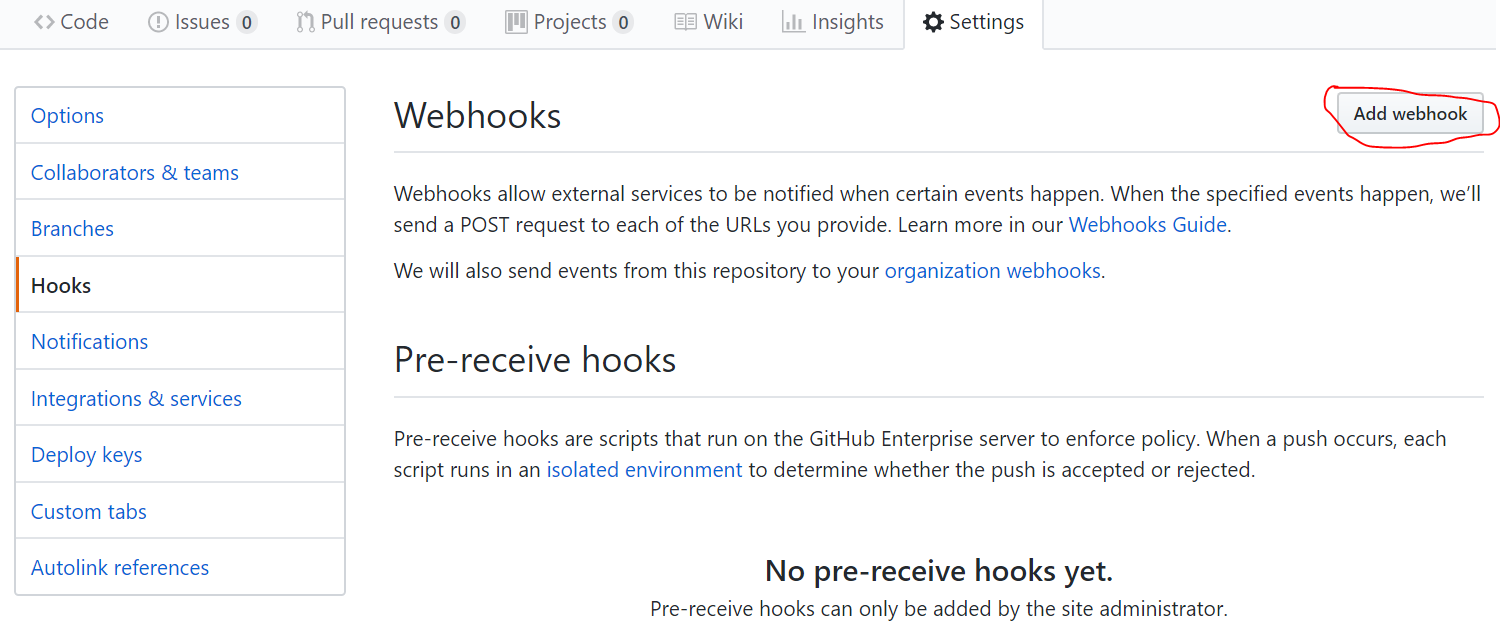The height and width of the screenshot is (641, 1500).
Task: Open the Code tab
Action: coord(71,22)
